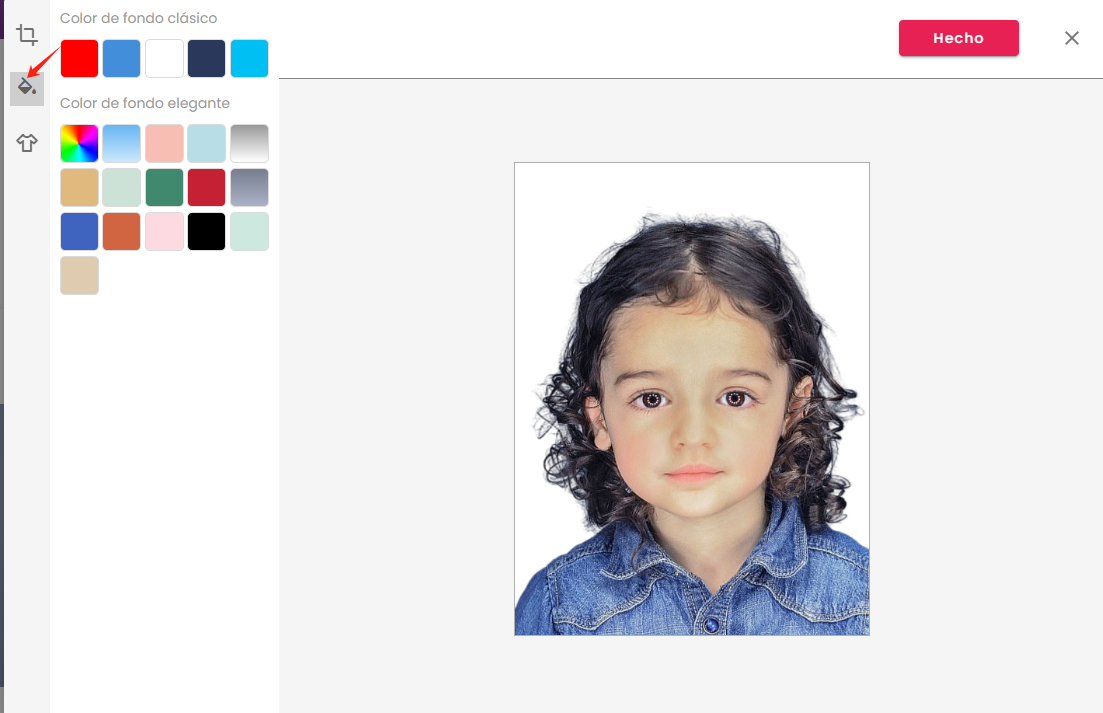Select the crop tool icon
The height and width of the screenshot is (713, 1103).
point(27,34)
